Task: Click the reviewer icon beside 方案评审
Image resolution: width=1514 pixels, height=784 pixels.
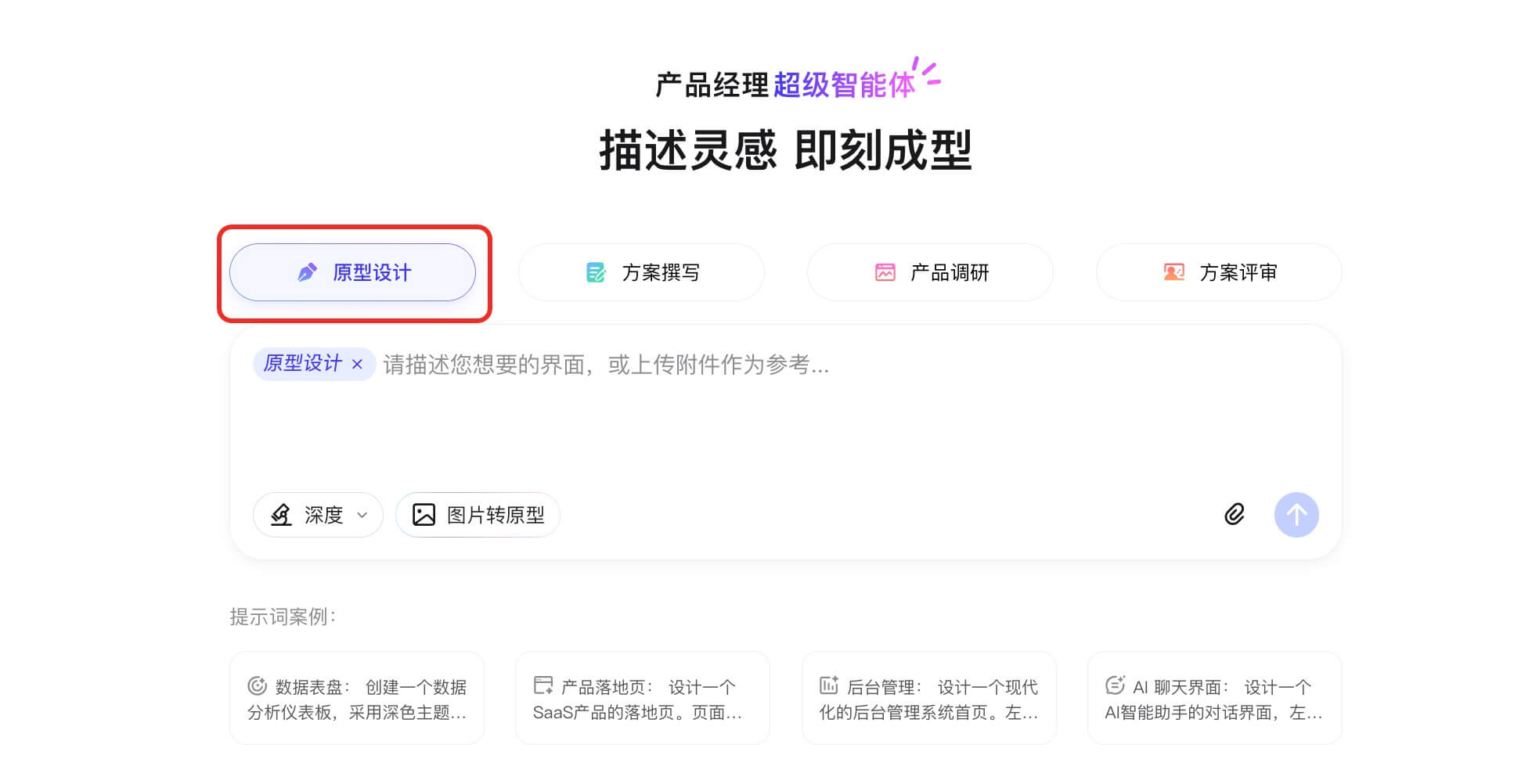Action: tap(1172, 272)
